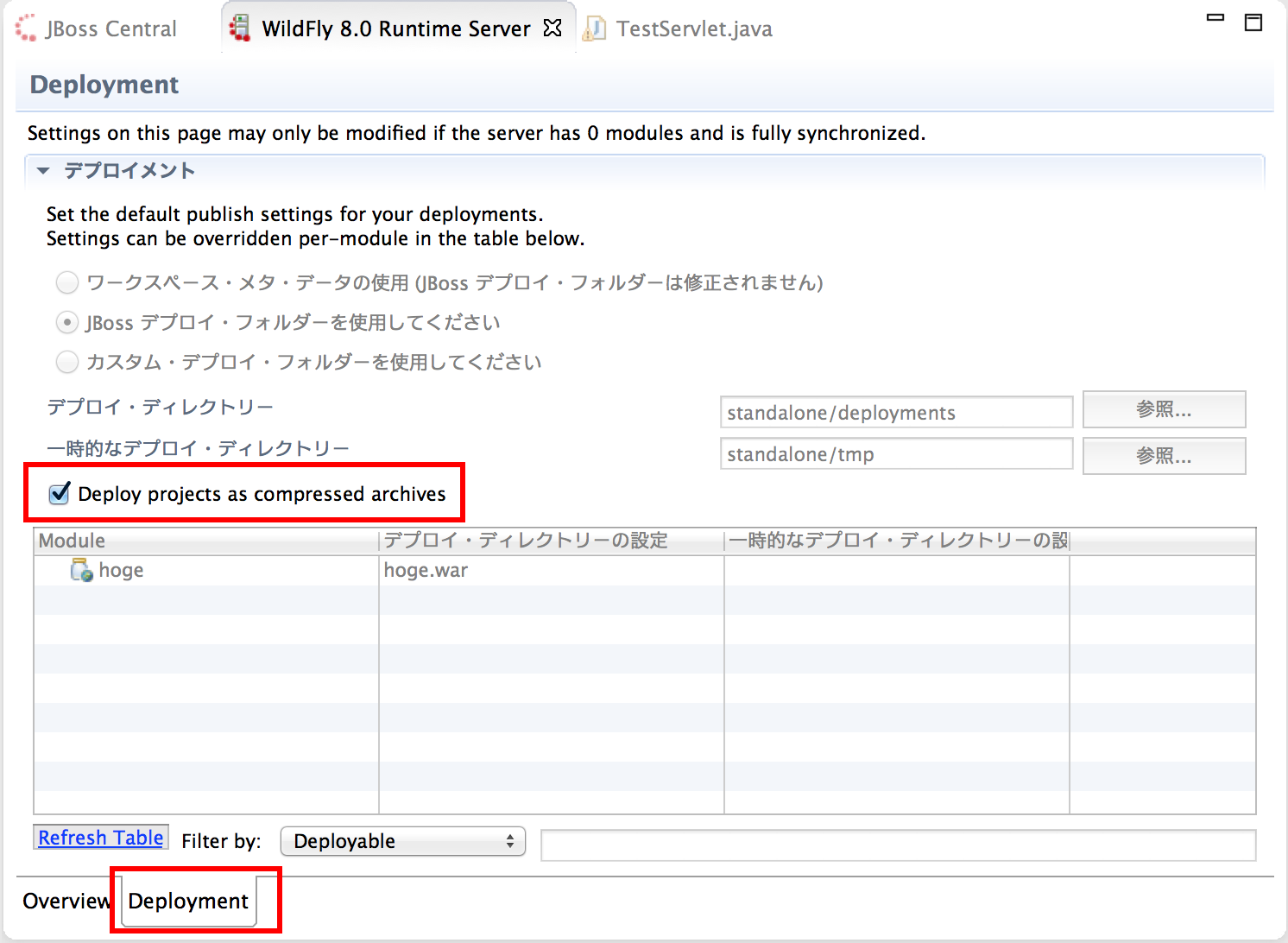
Task: Select custom deploy folder radio option
Action: (x=67, y=362)
